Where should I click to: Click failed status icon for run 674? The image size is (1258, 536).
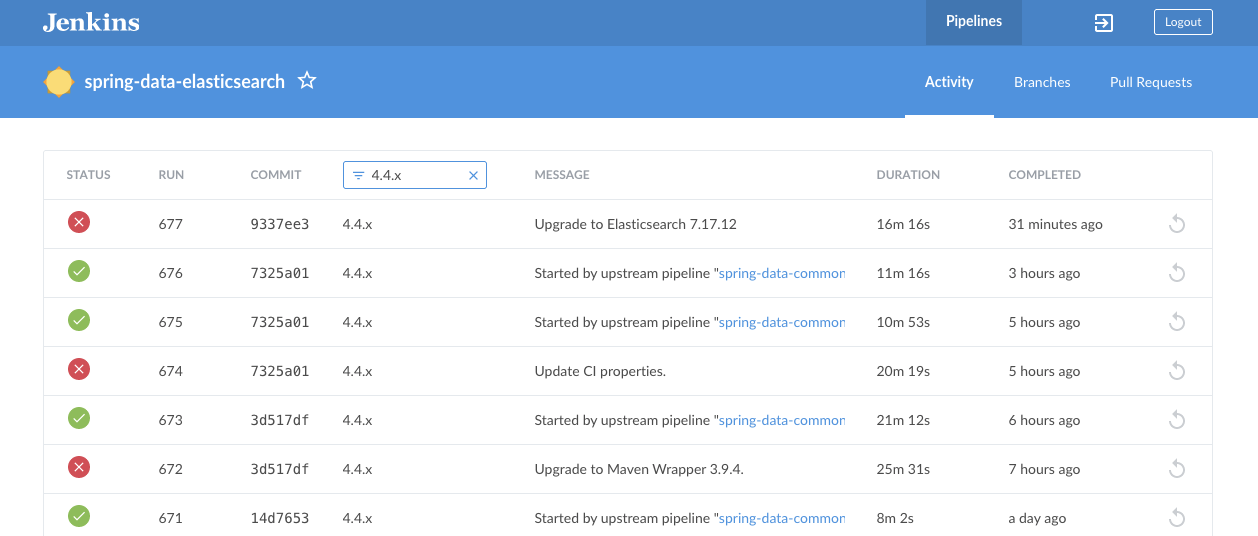click(79, 370)
